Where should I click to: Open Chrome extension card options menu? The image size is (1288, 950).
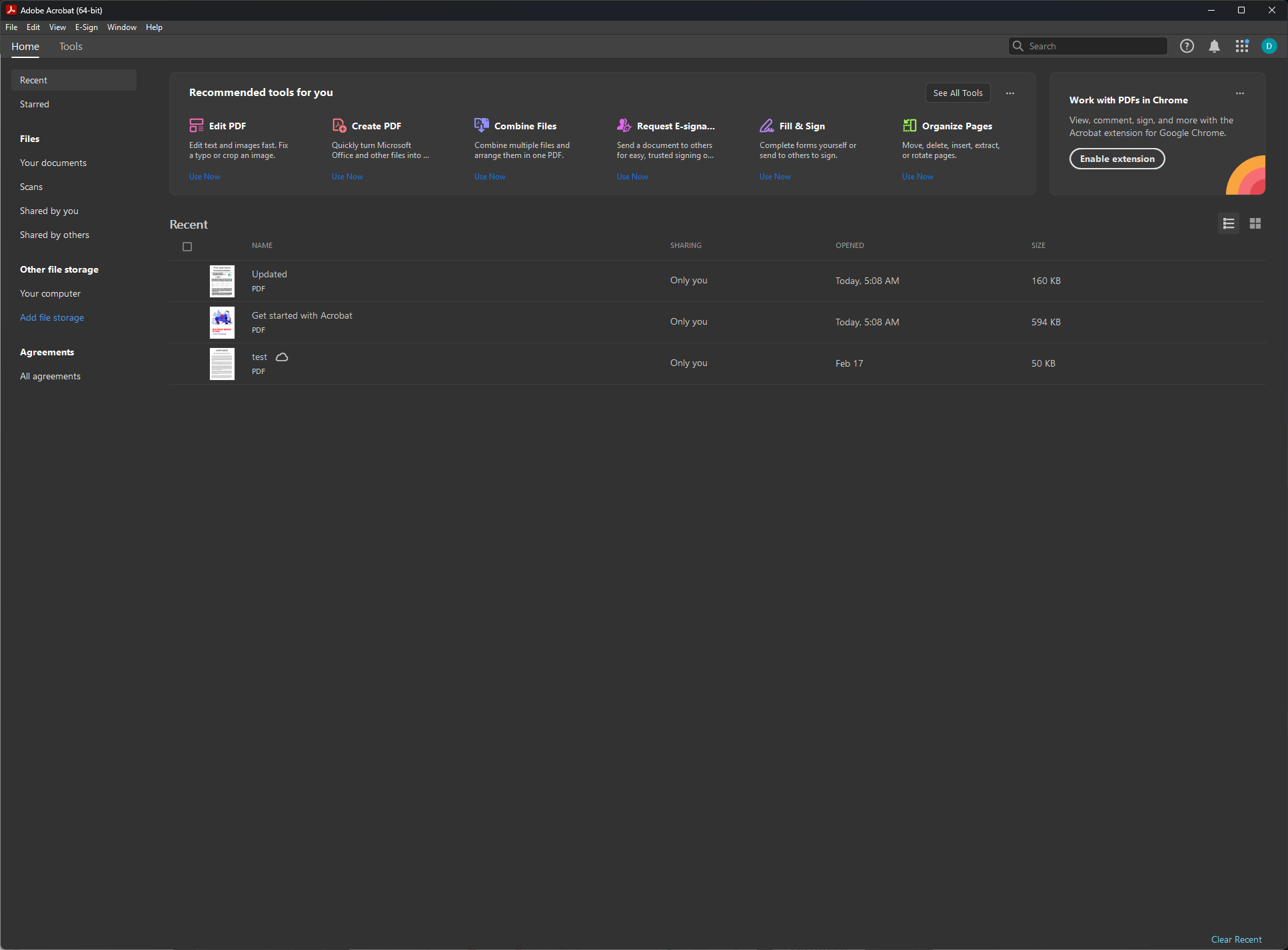click(x=1239, y=93)
